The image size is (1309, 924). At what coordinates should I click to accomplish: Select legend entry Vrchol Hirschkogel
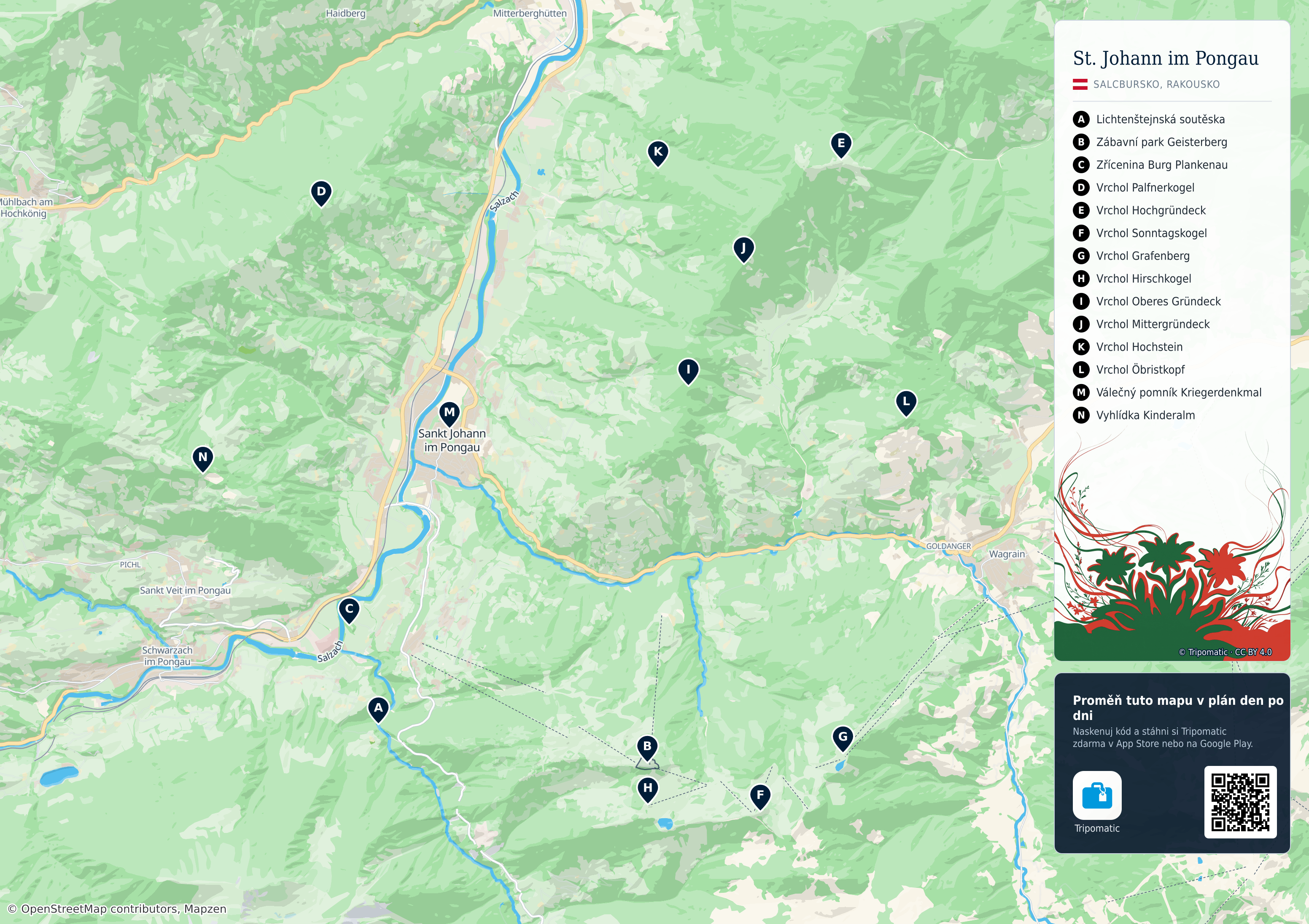point(1132,279)
